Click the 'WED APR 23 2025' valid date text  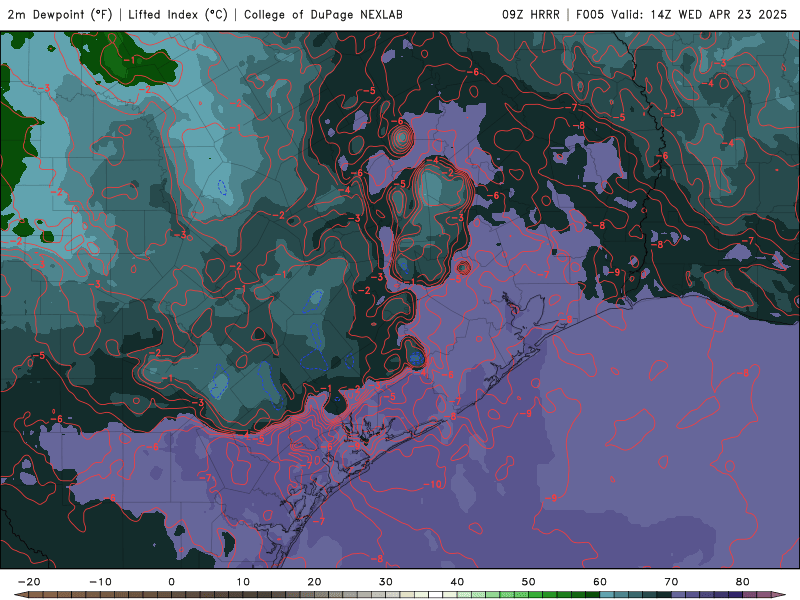pyautogui.click(x=733, y=14)
